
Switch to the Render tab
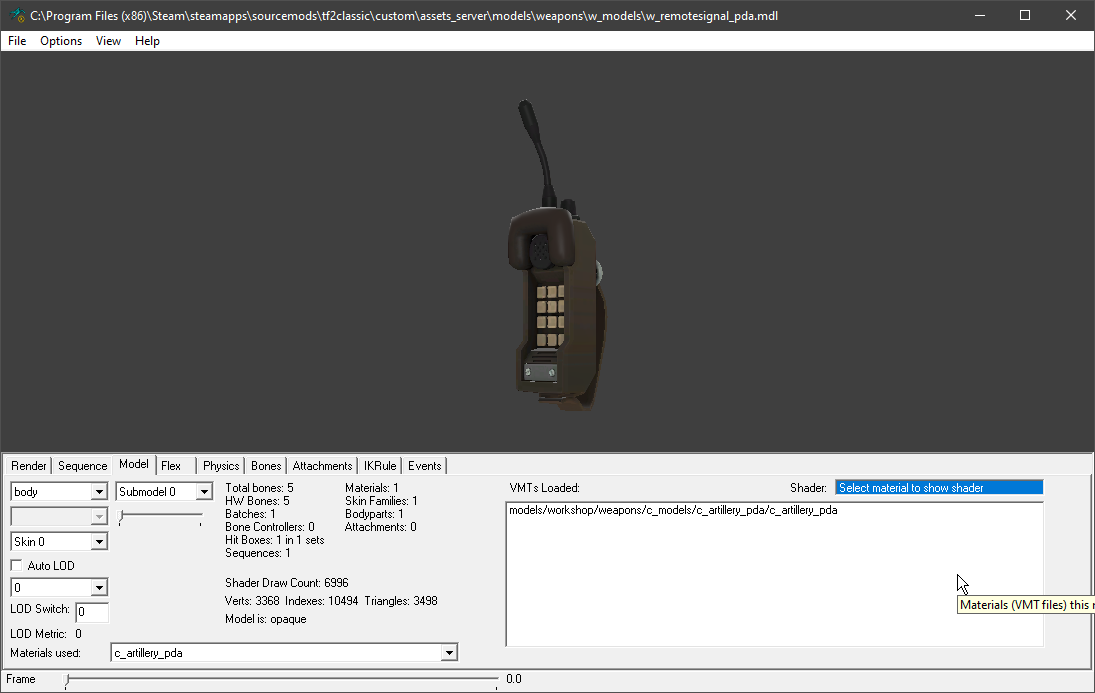(29, 466)
